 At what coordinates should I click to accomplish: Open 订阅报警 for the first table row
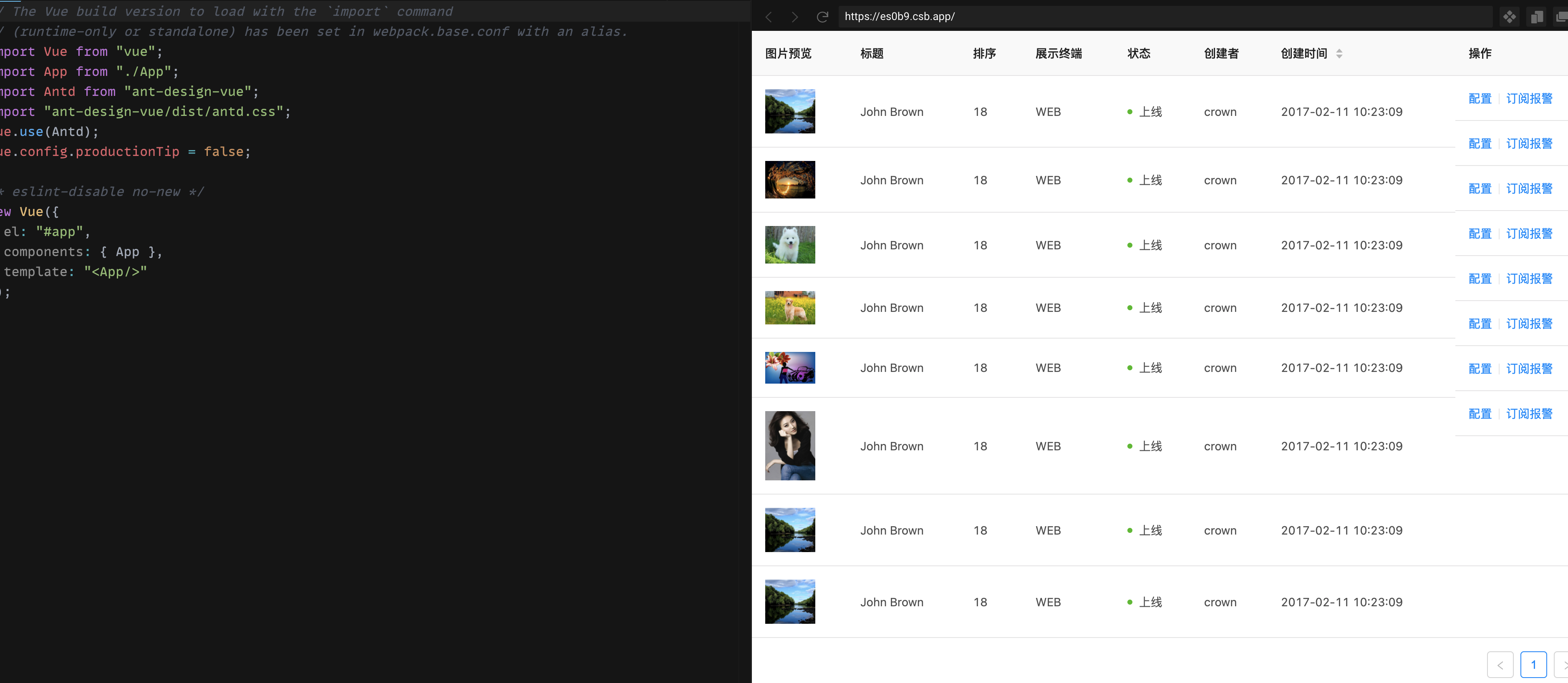click(1529, 98)
